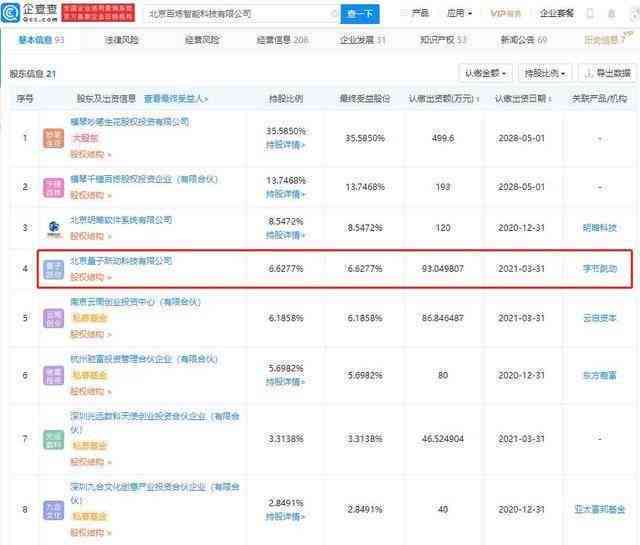Viewport: 640px width, 545px height.
Task: Click the blue logo of shareholder row 4
Action: click(x=53, y=269)
